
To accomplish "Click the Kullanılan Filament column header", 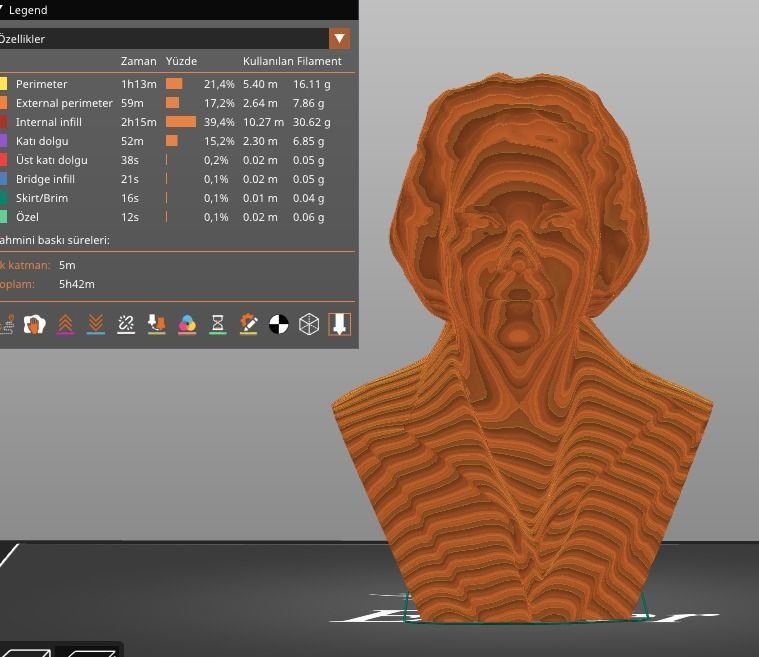I will 292,61.
